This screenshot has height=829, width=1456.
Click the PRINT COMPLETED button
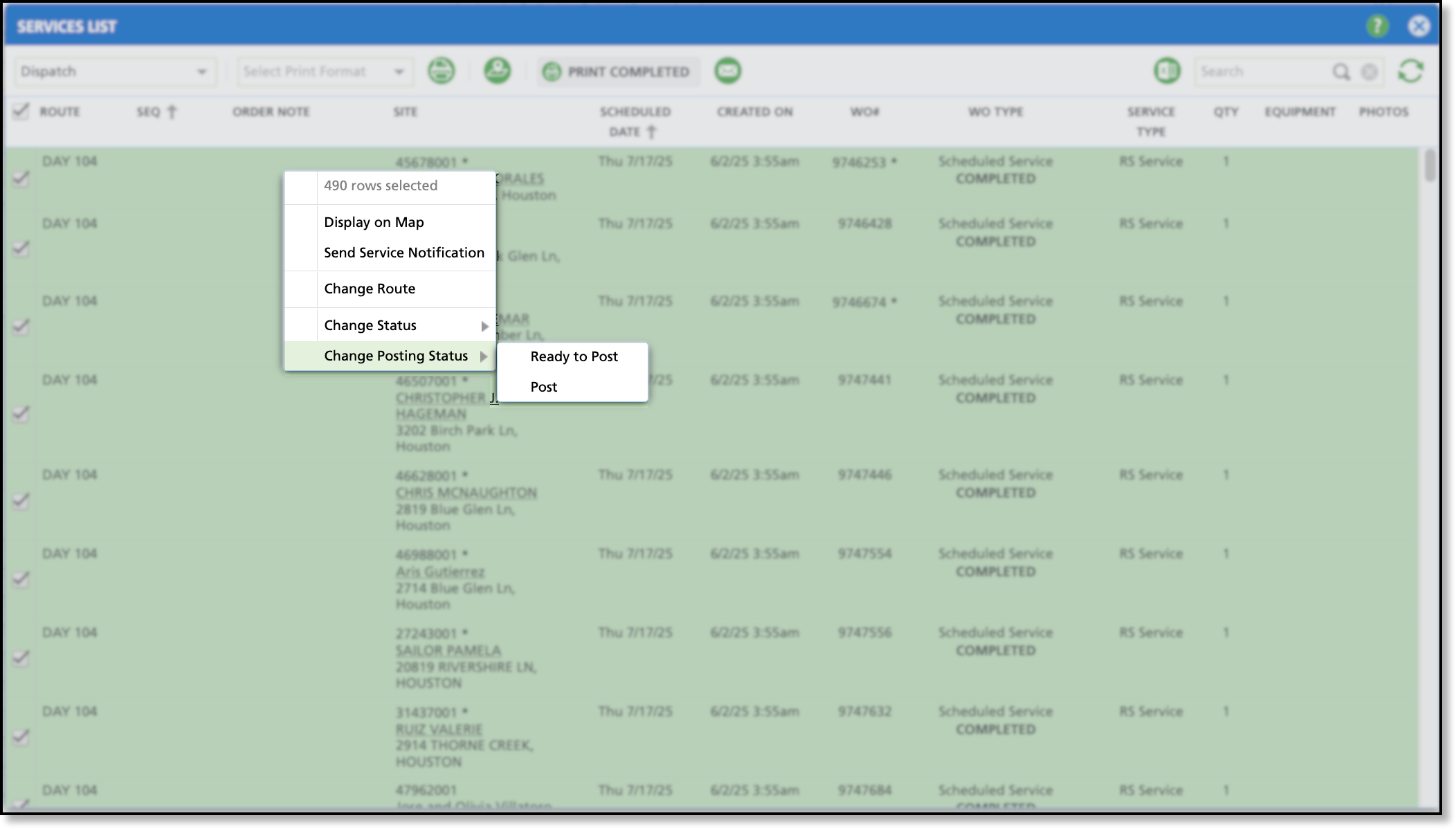(x=618, y=71)
